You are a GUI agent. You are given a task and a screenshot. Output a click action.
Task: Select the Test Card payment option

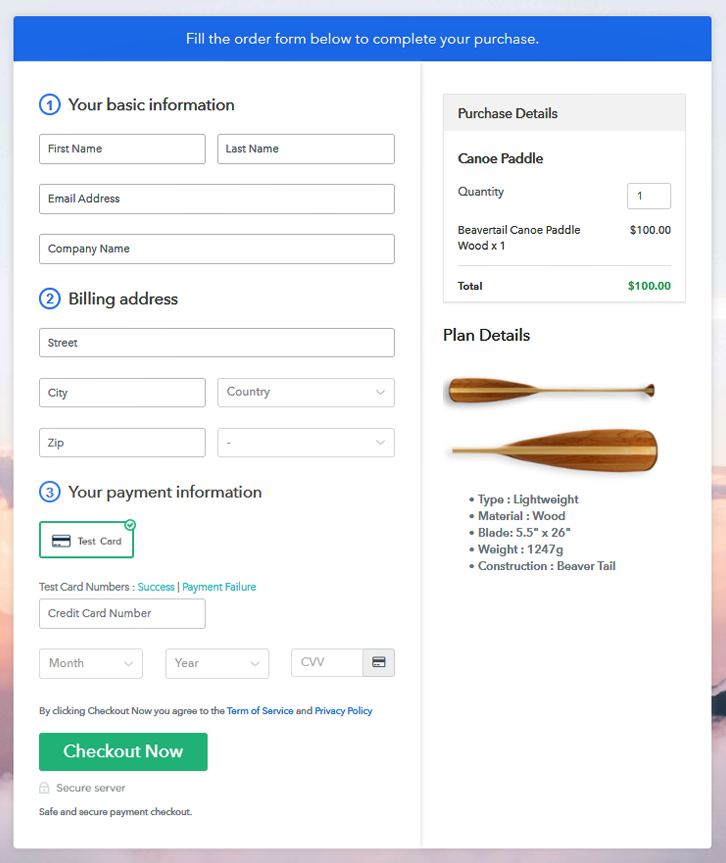point(86,540)
